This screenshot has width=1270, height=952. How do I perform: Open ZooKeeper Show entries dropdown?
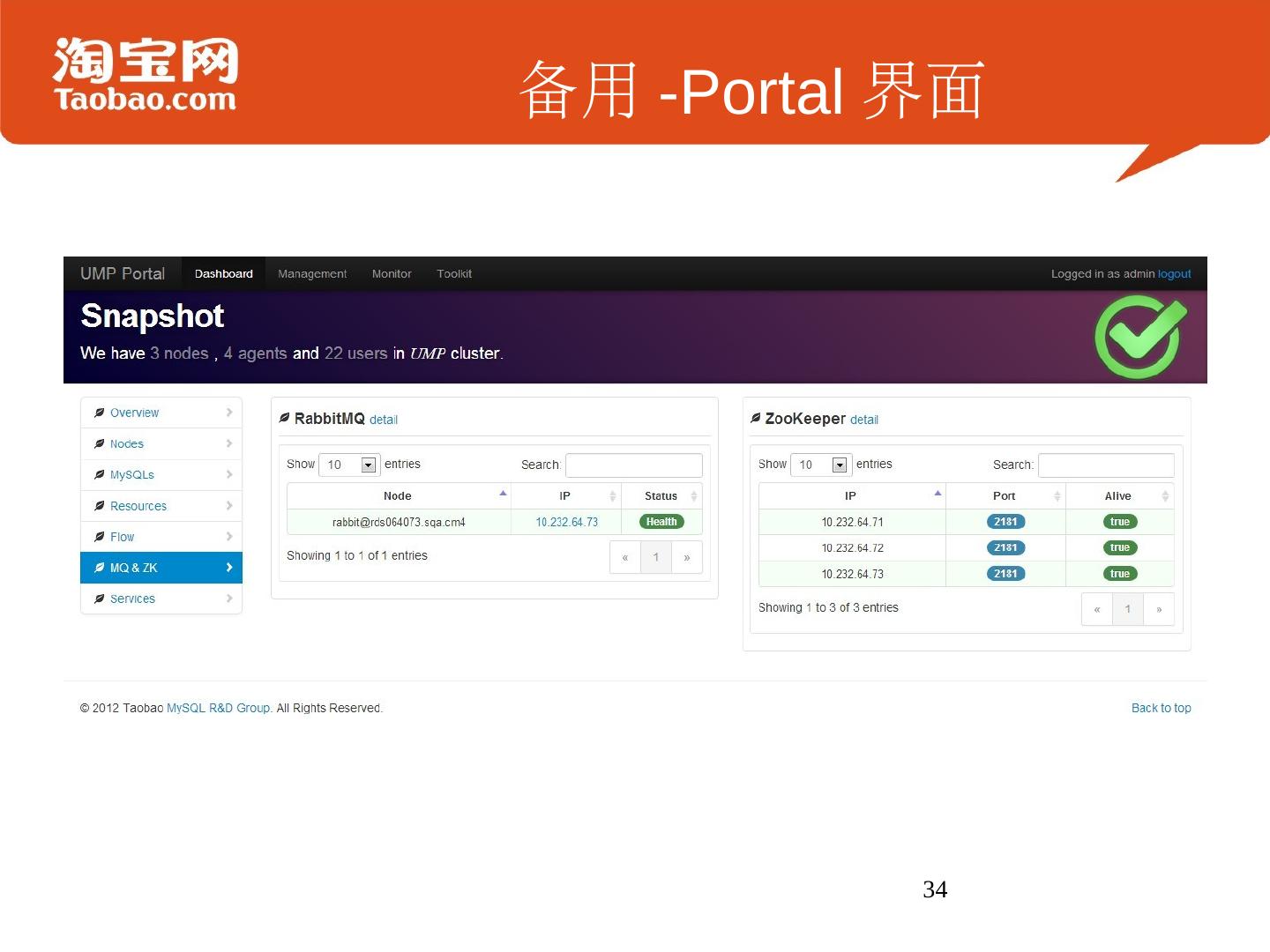(840, 465)
